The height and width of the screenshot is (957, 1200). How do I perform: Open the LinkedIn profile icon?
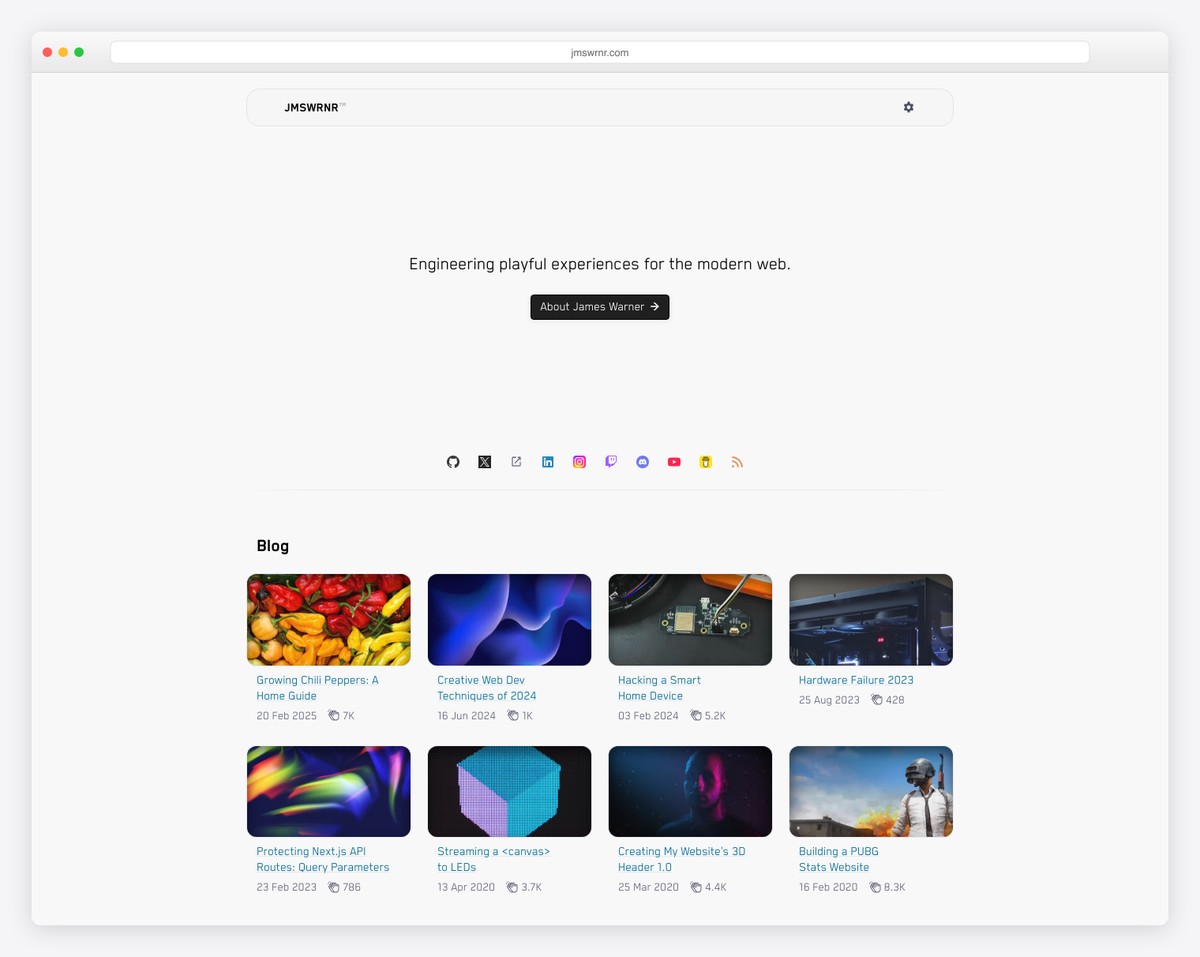548,462
